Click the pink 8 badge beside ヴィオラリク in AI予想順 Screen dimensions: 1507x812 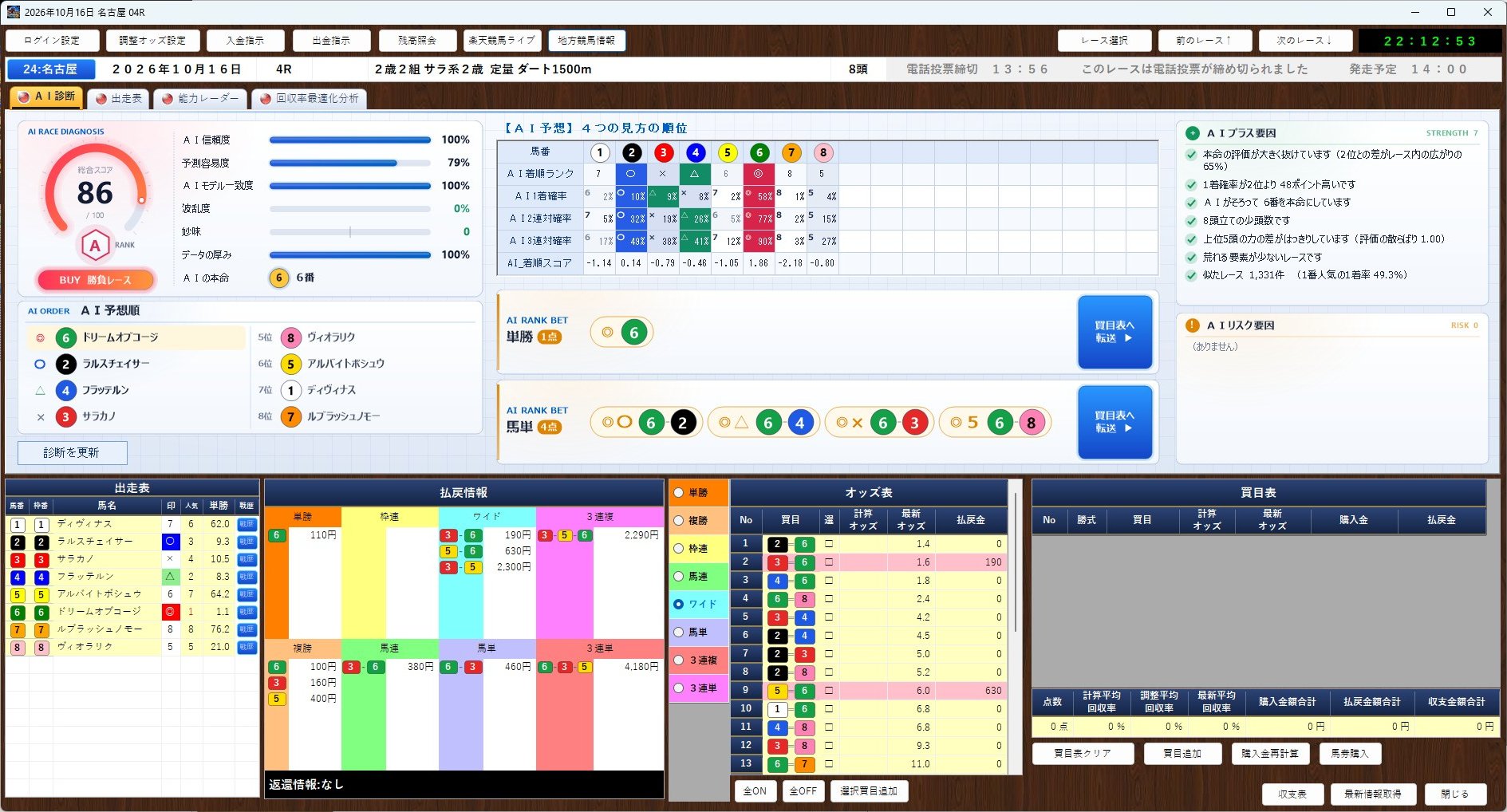pyautogui.click(x=290, y=338)
